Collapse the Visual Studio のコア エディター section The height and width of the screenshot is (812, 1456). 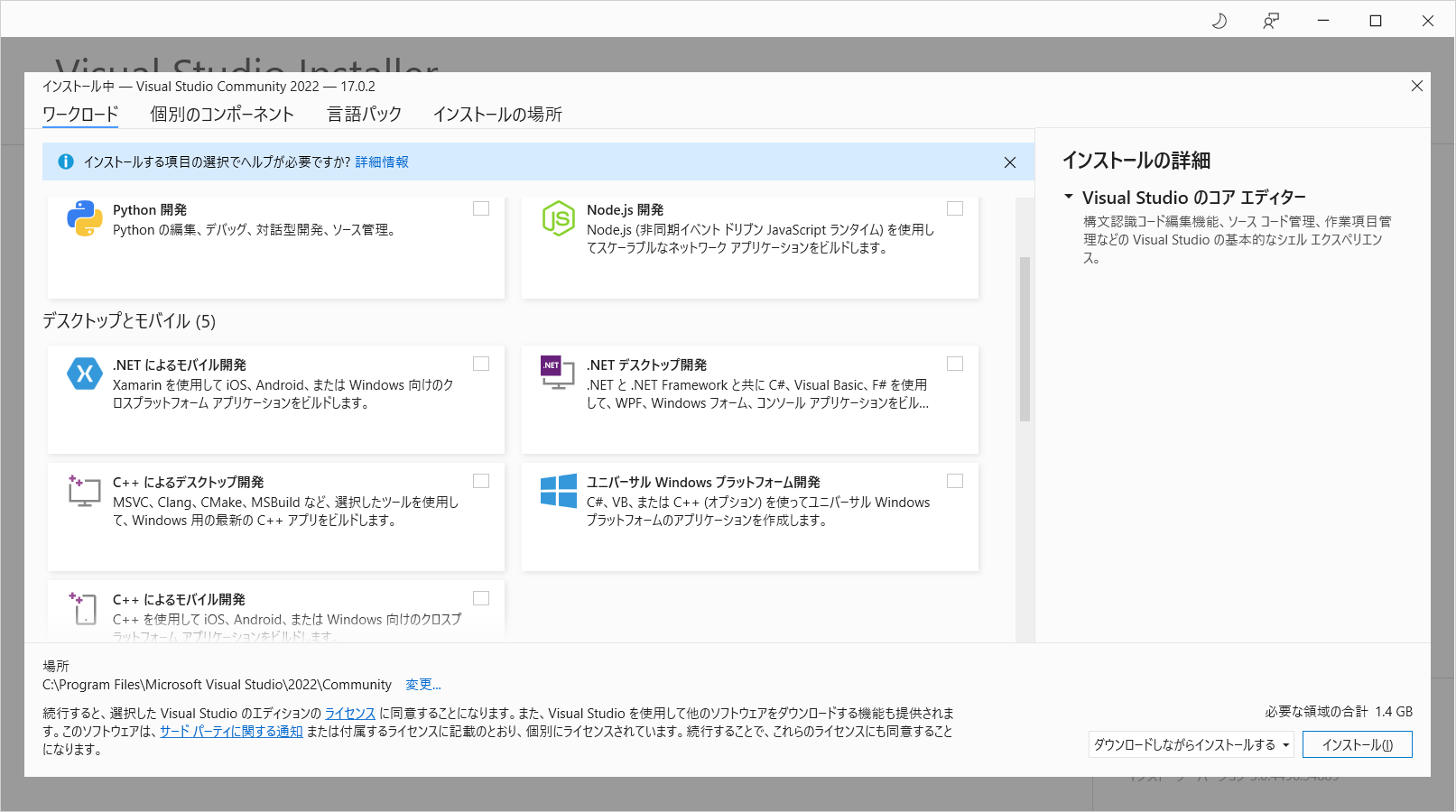(1069, 197)
